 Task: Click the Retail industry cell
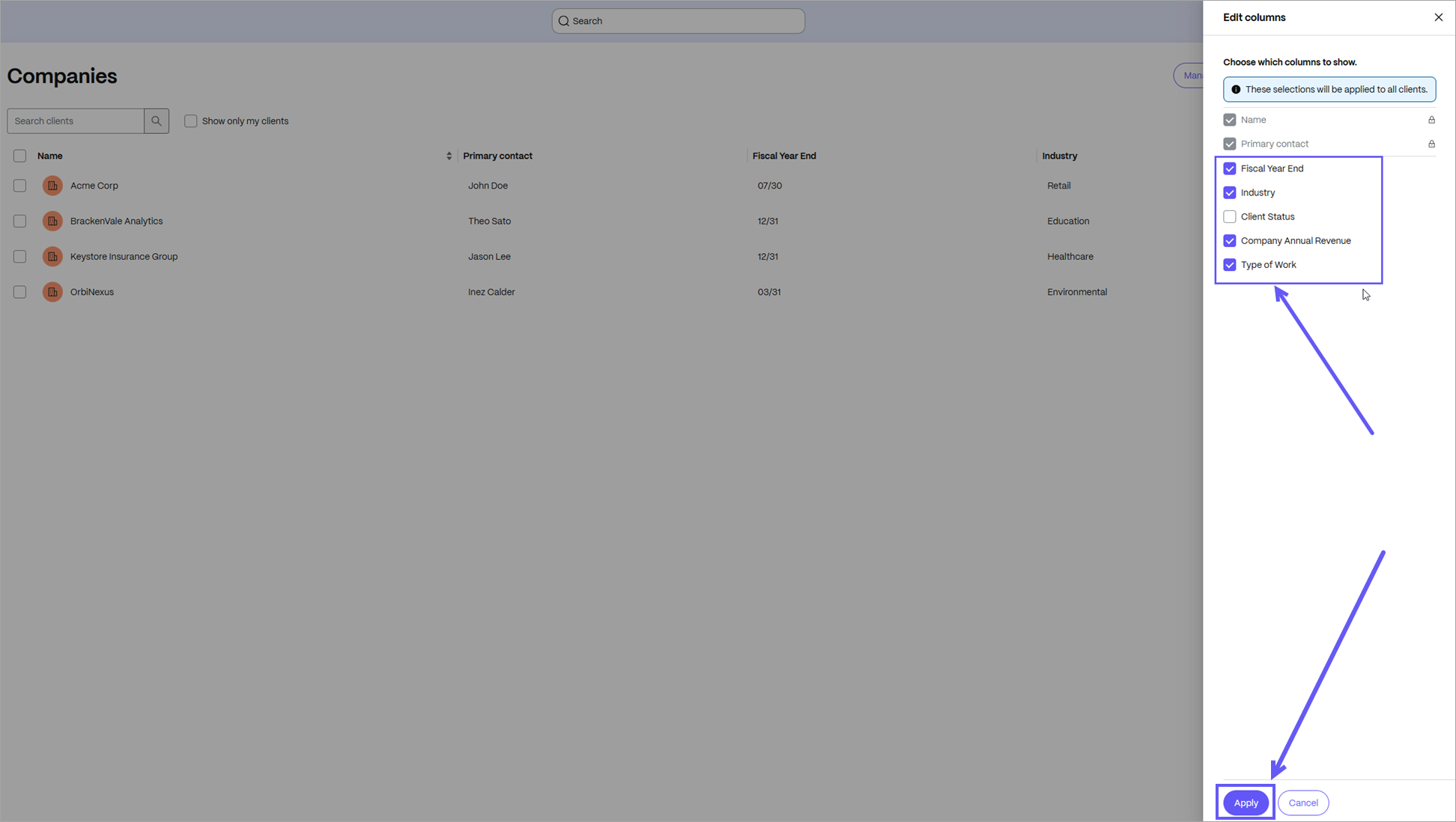[x=1059, y=186]
